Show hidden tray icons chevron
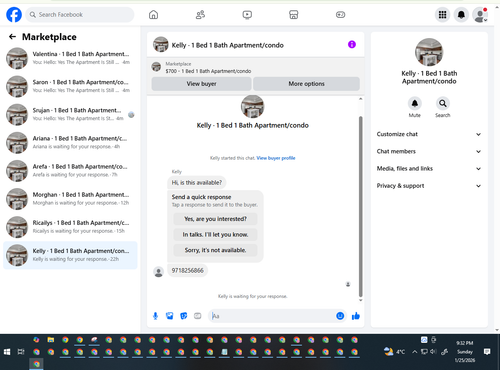Viewport: 500px width, 370px height. (414, 351)
